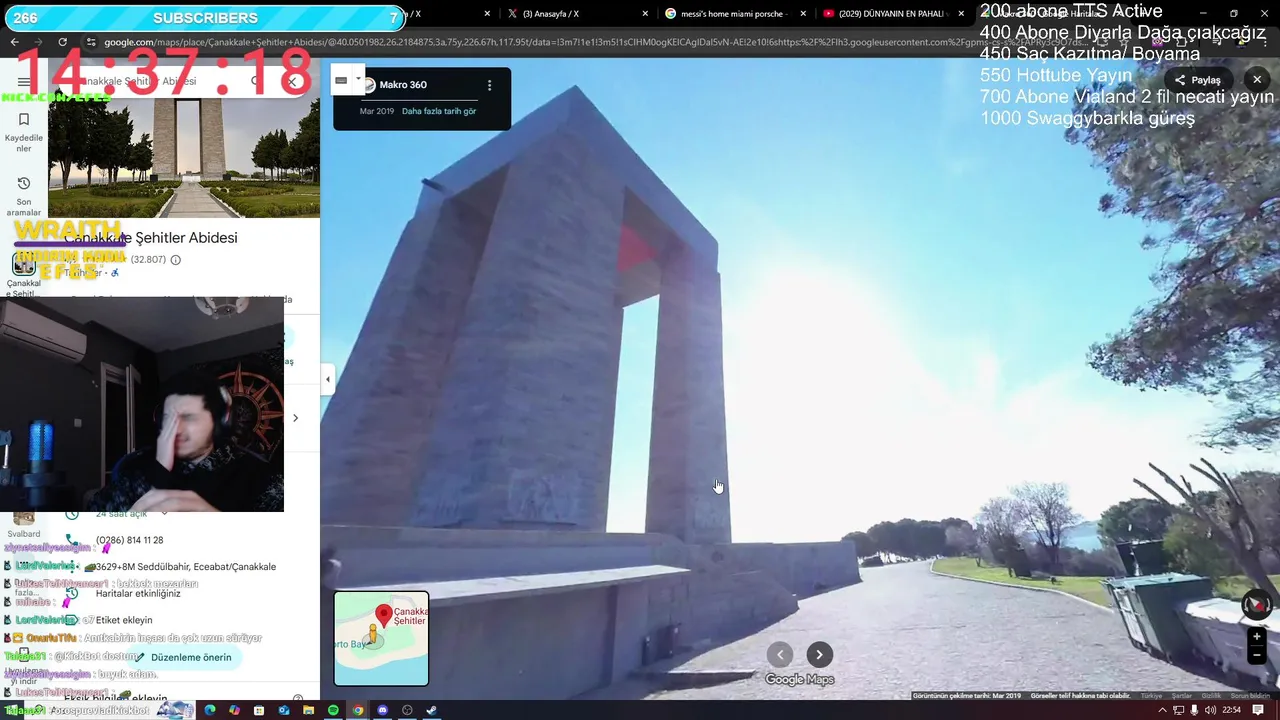This screenshot has height=720, width=1280.
Task: Click the Gizlilik privacy link
Action: coord(1211,696)
